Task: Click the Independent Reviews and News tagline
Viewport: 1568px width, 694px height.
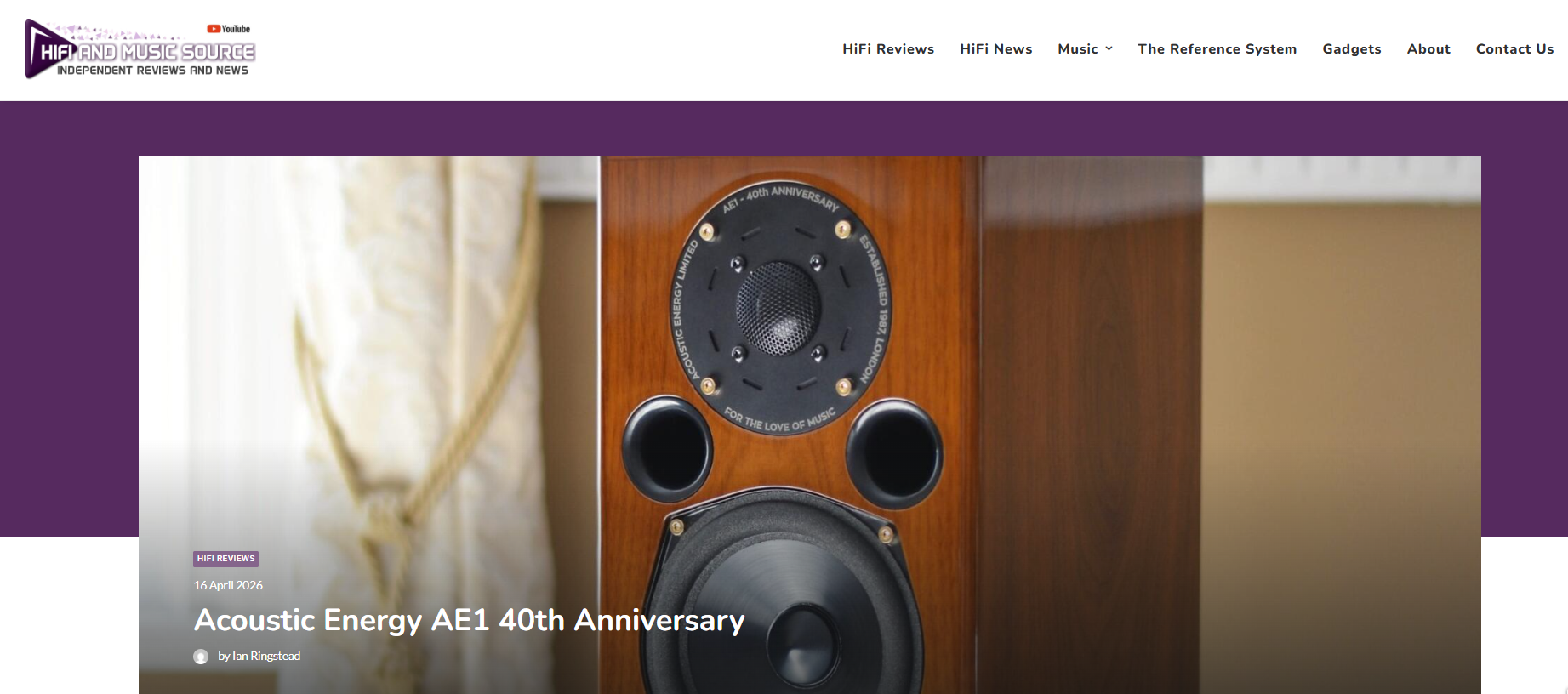Action: 152,71
